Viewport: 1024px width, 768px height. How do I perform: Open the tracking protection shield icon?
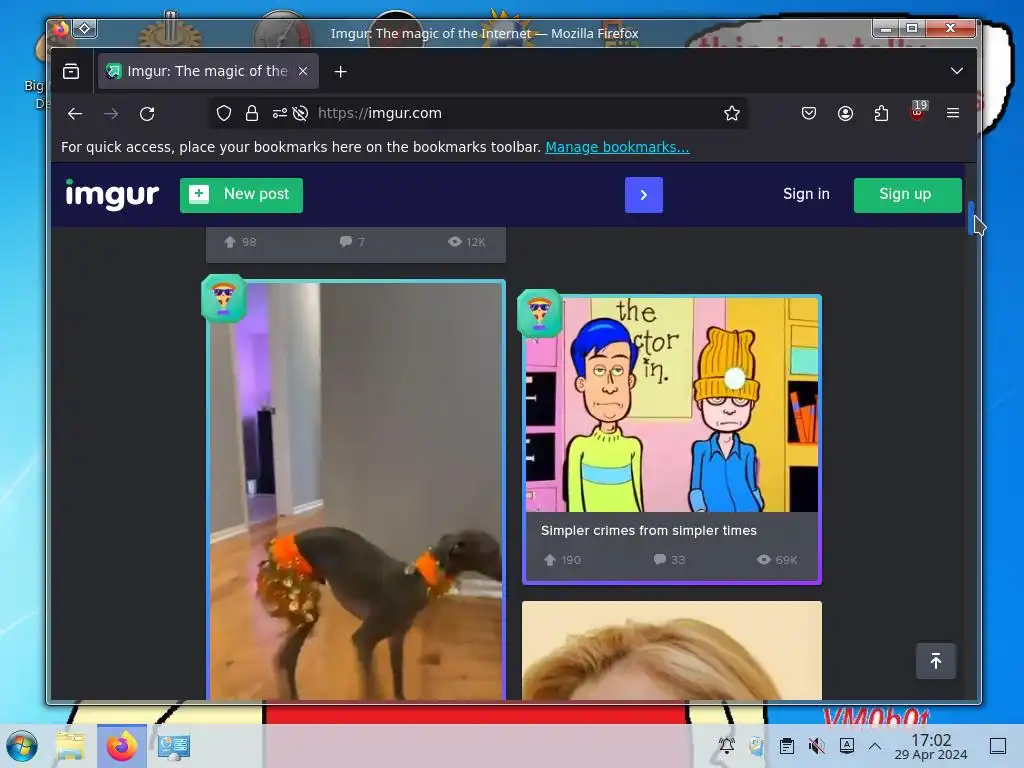[x=224, y=114]
